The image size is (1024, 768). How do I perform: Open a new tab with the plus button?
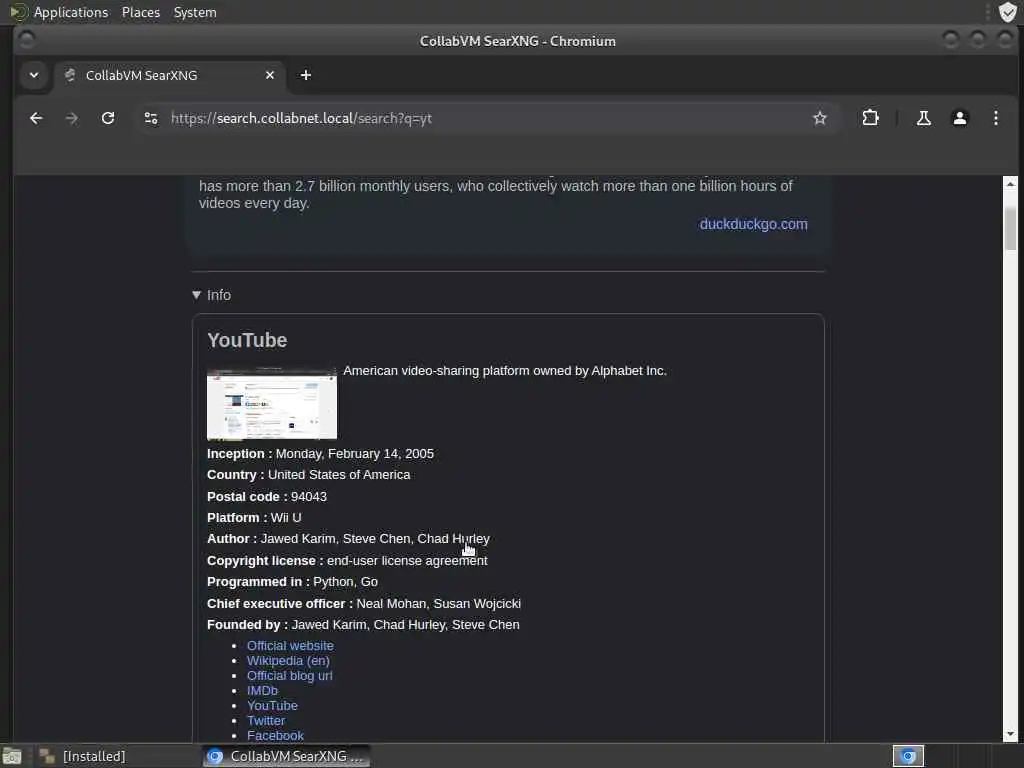click(x=306, y=75)
